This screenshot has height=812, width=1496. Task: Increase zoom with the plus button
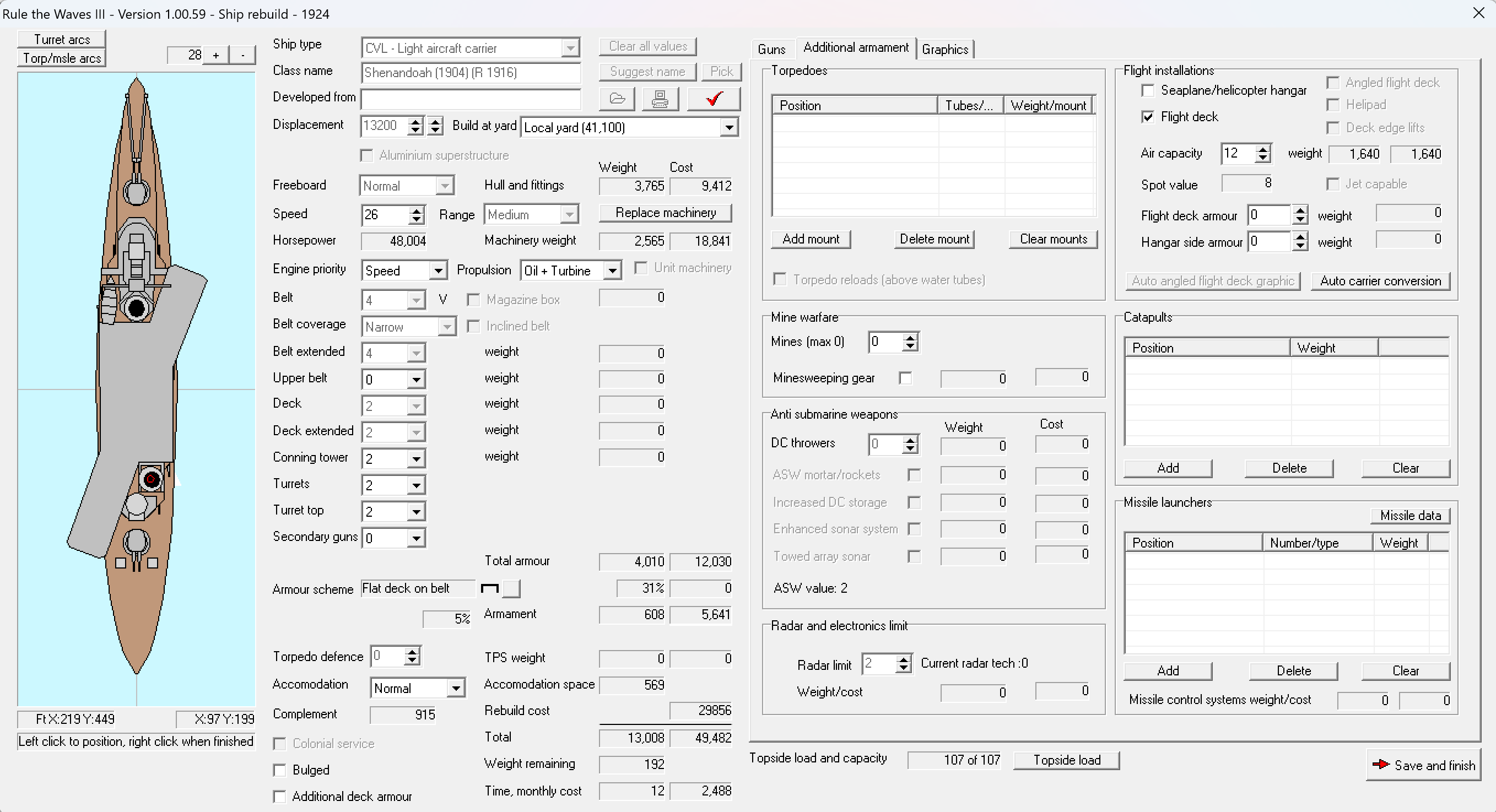click(x=215, y=55)
